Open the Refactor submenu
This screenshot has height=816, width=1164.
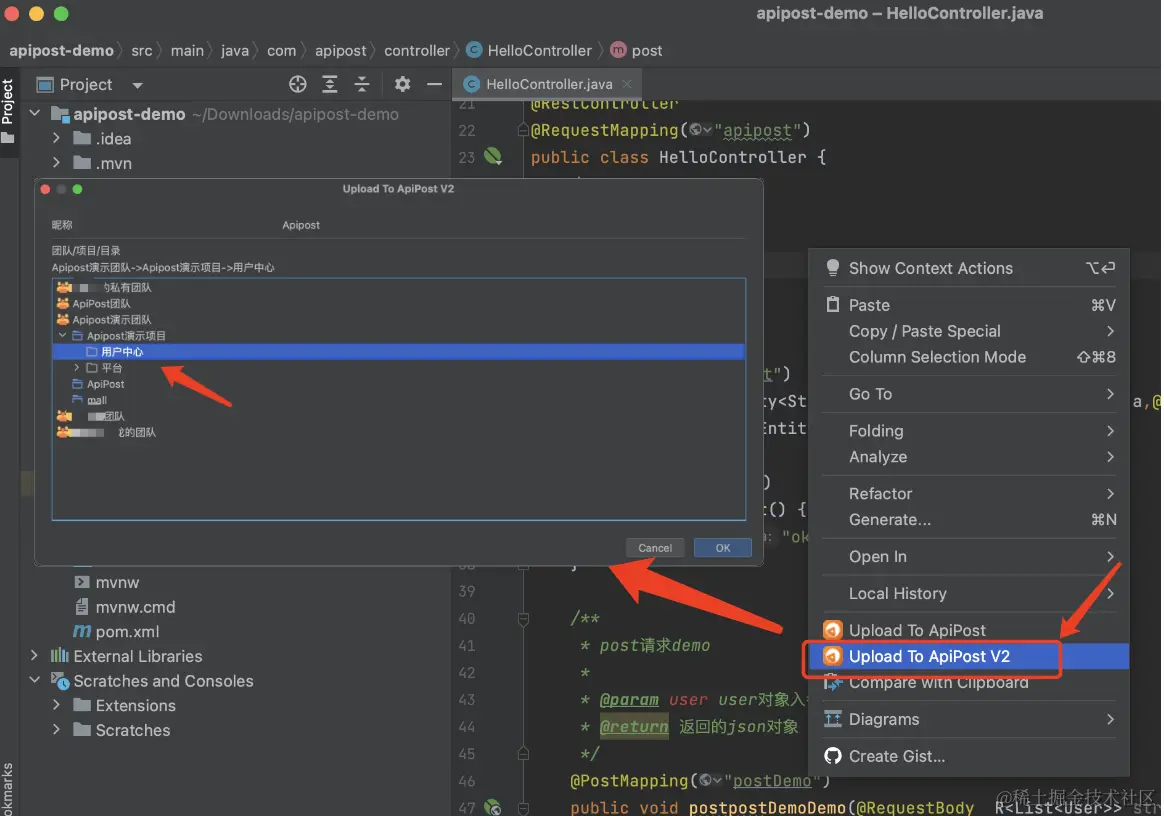[x=969, y=494]
